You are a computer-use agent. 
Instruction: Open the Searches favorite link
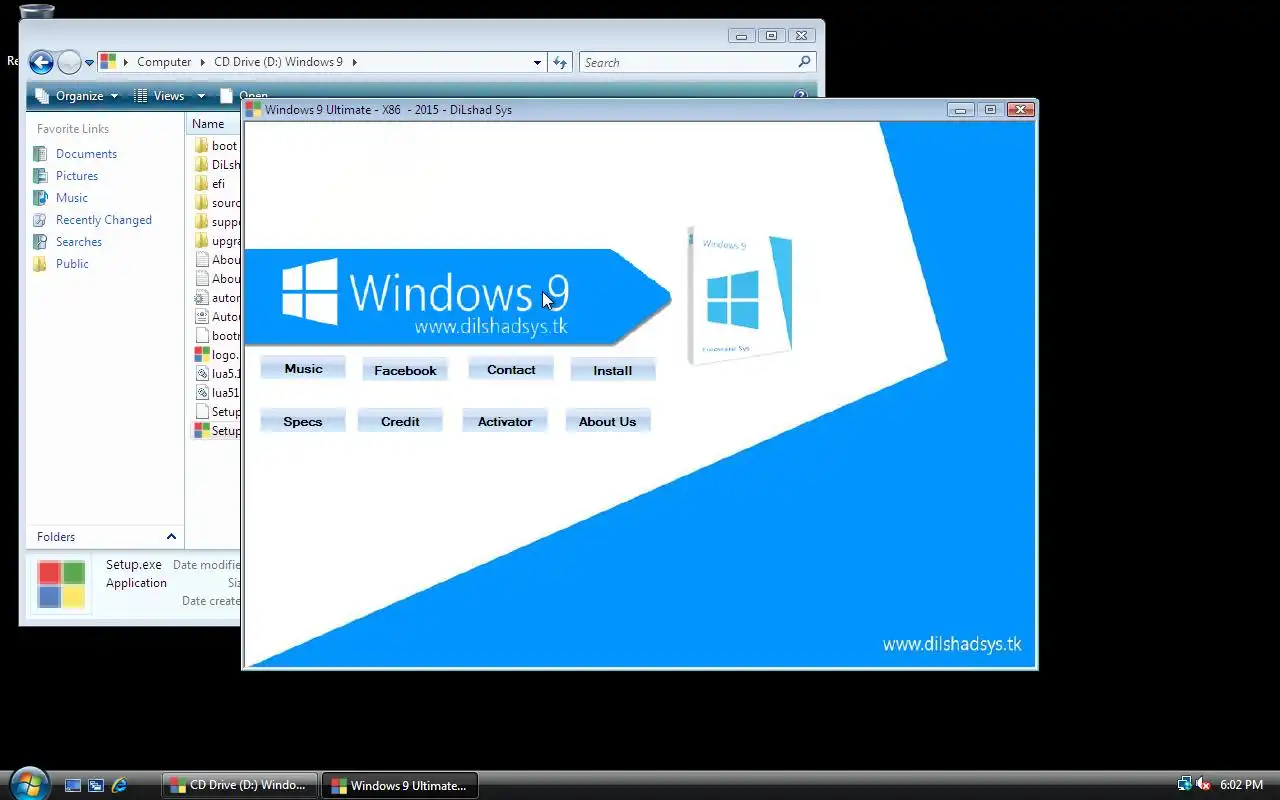79,242
